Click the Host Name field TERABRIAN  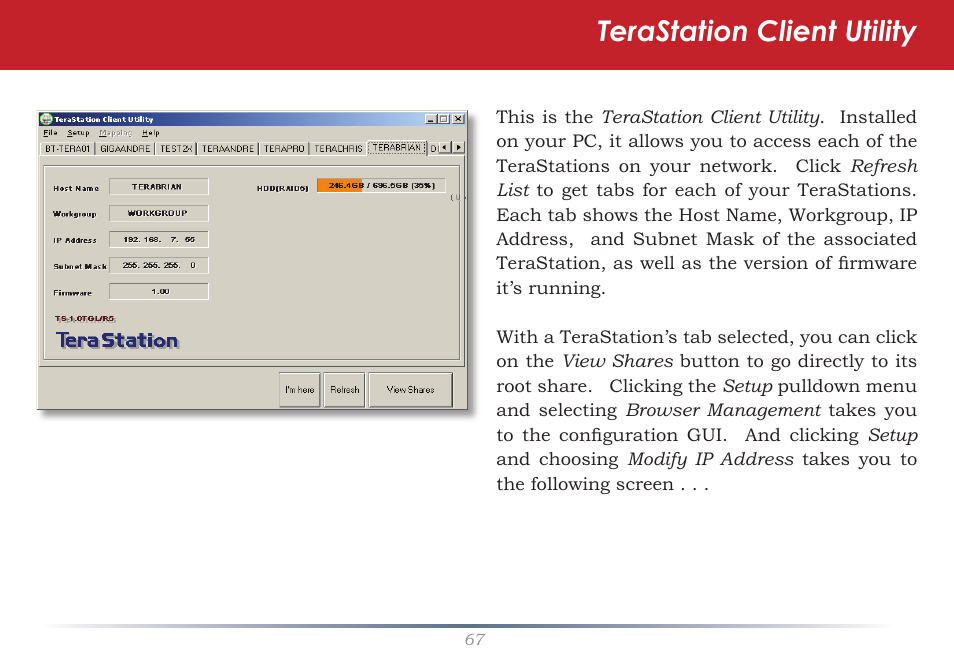point(158,187)
